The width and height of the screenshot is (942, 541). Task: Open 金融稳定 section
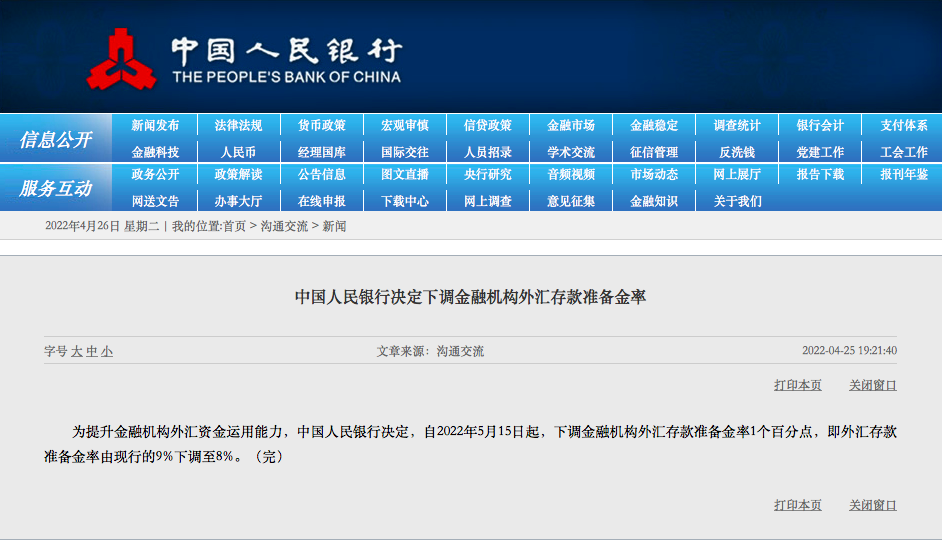[654, 125]
